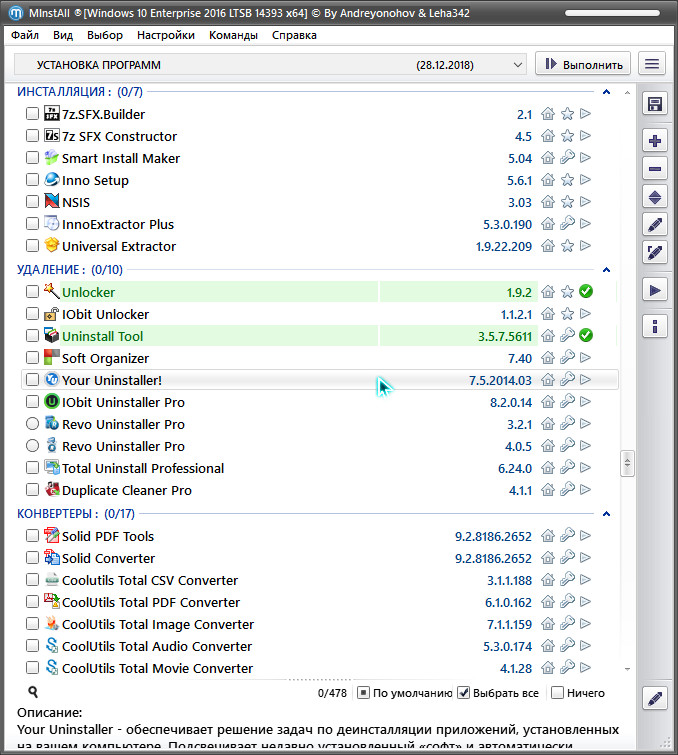The height and width of the screenshot is (755, 678).
Task: Click the play arrow icon in sidebar
Action: [x=655, y=290]
